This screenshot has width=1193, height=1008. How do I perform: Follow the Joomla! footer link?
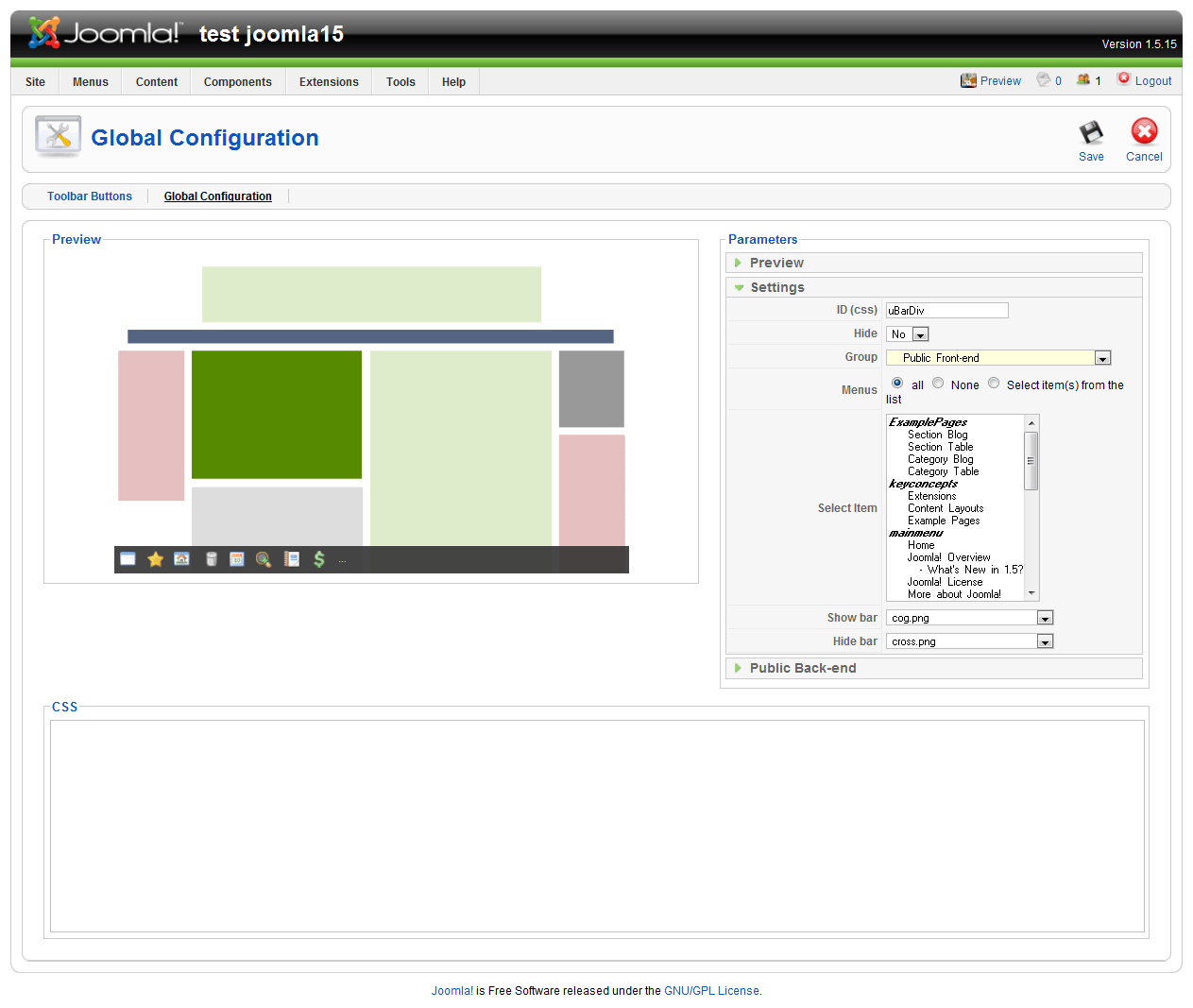452,991
